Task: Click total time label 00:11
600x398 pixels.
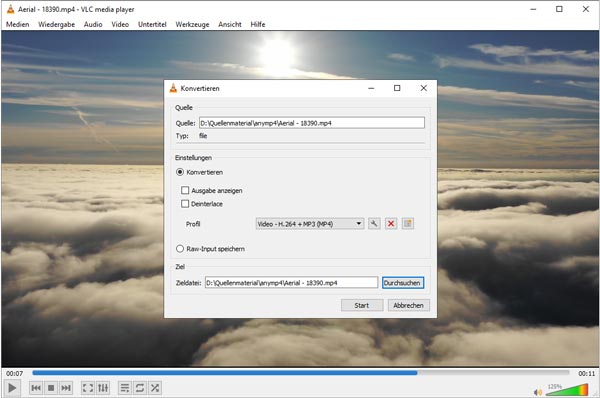Action: pos(586,374)
